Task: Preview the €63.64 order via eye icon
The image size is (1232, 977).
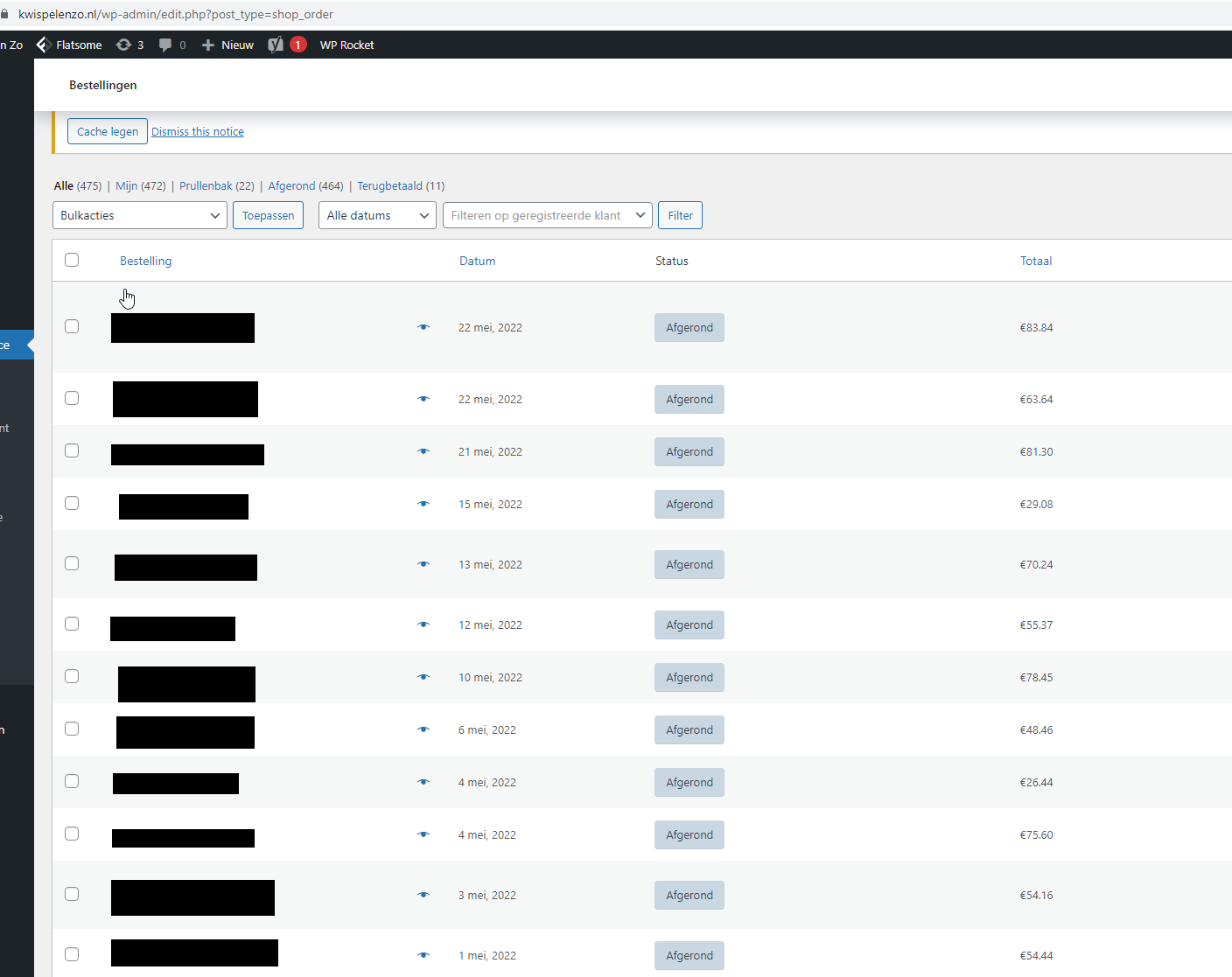Action: pyautogui.click(x=423, y=399)
